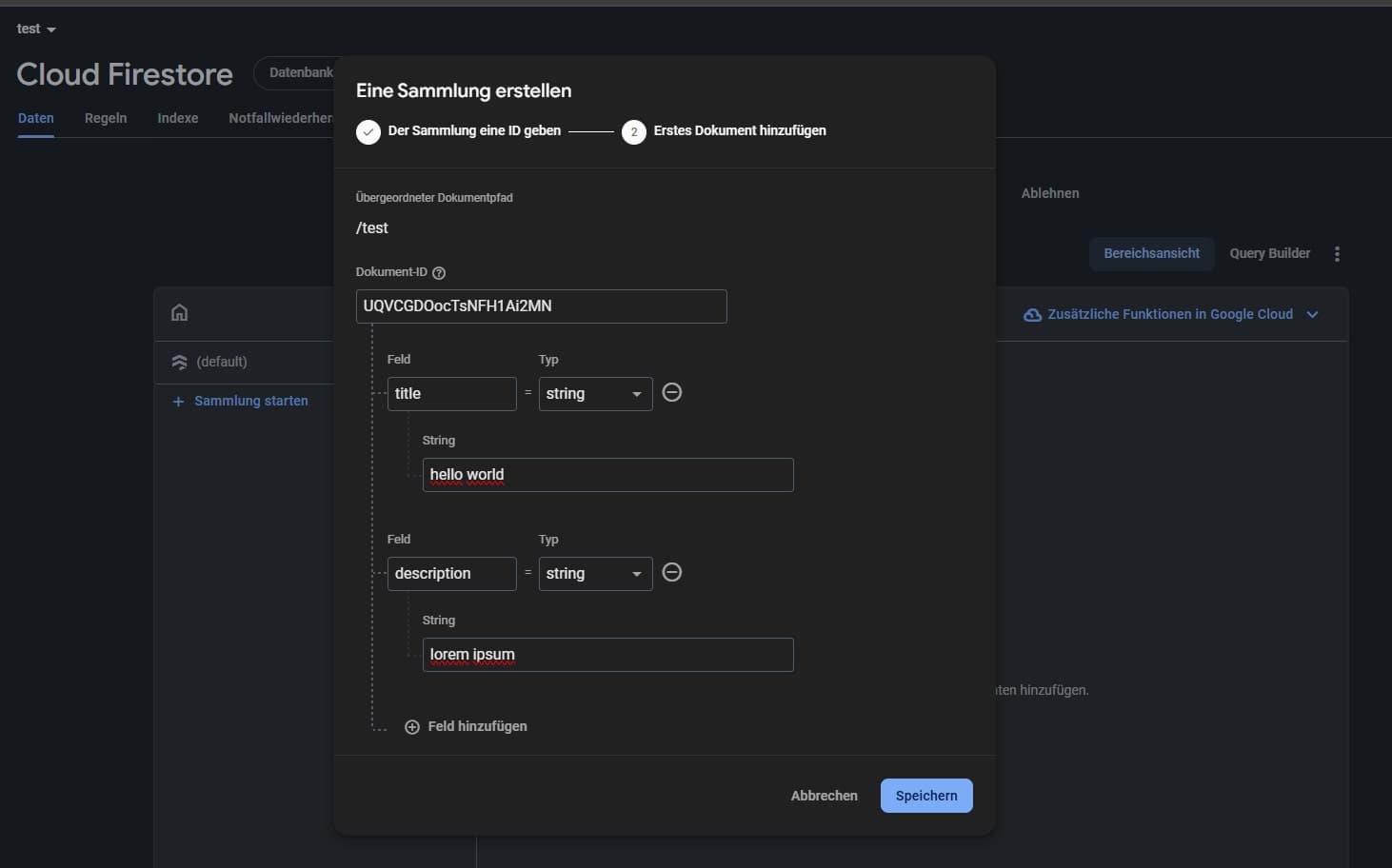Select the lorem ipsum string input
The width and height of the screenshot is (1392, 868).
click(x=607, y=654)
